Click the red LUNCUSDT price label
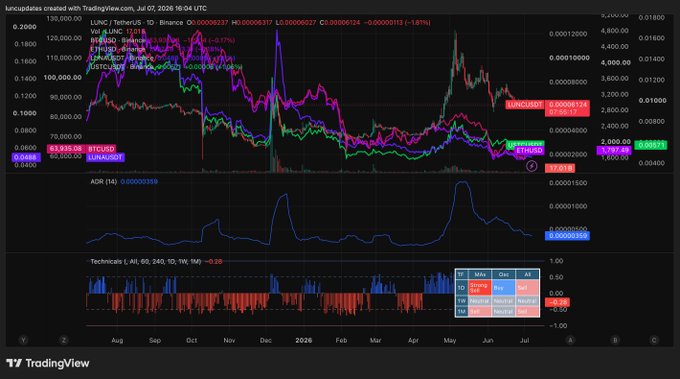Screen dimensions: 680x379 coord(525,105)
